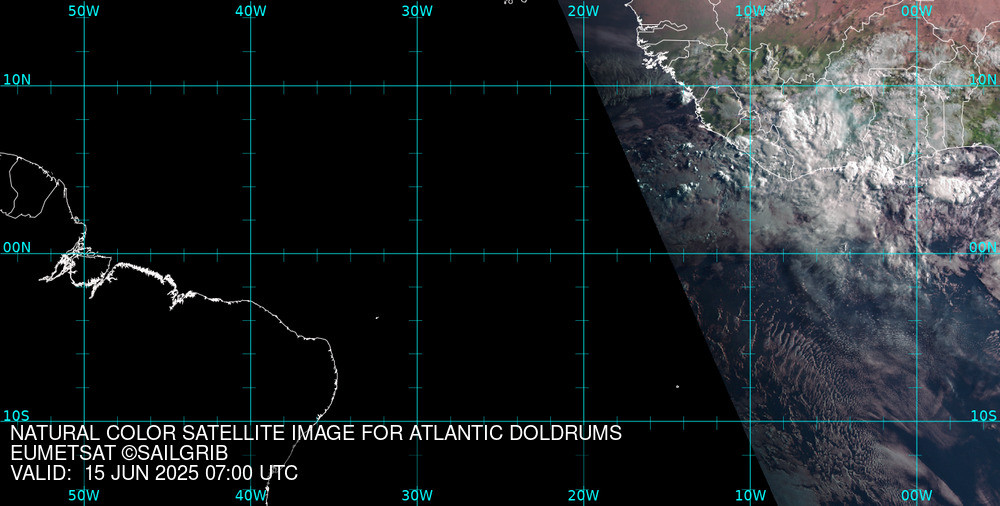Click the left 00N equator label

tap(17, 248)
